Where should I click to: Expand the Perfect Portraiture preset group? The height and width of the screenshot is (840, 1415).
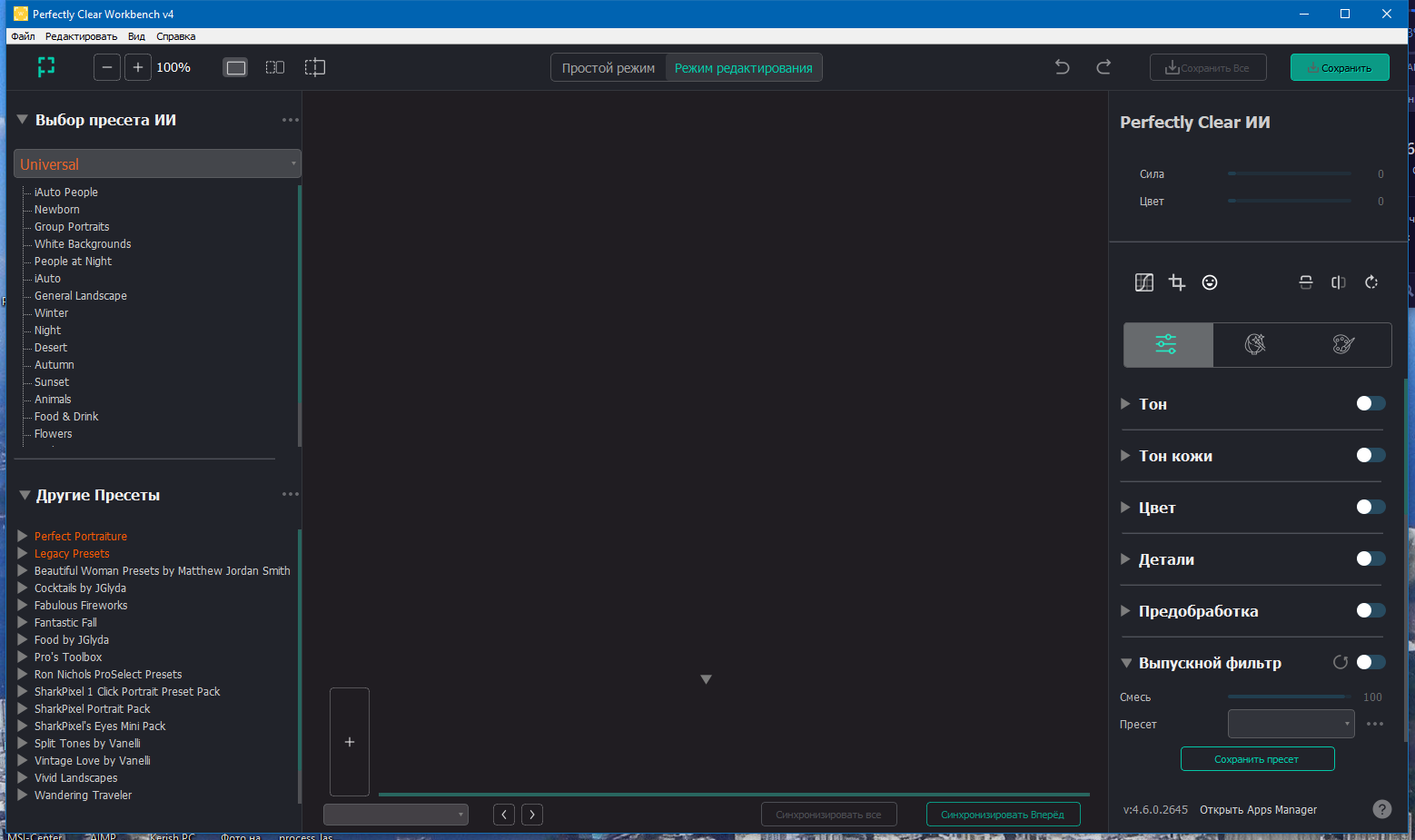pos(23,536)
